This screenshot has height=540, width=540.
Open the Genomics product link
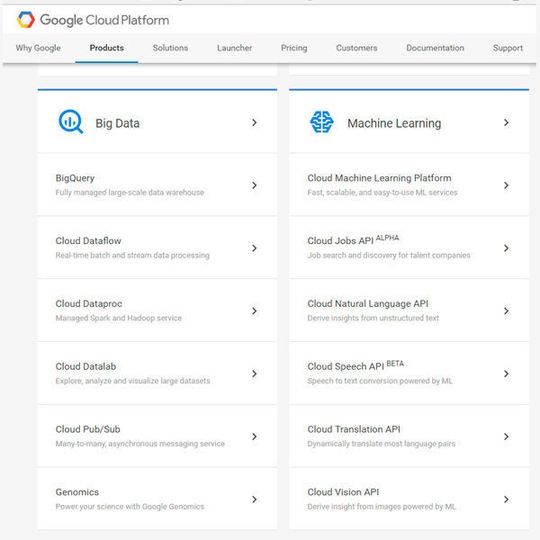pyautogui.click(x=77, y=492)
